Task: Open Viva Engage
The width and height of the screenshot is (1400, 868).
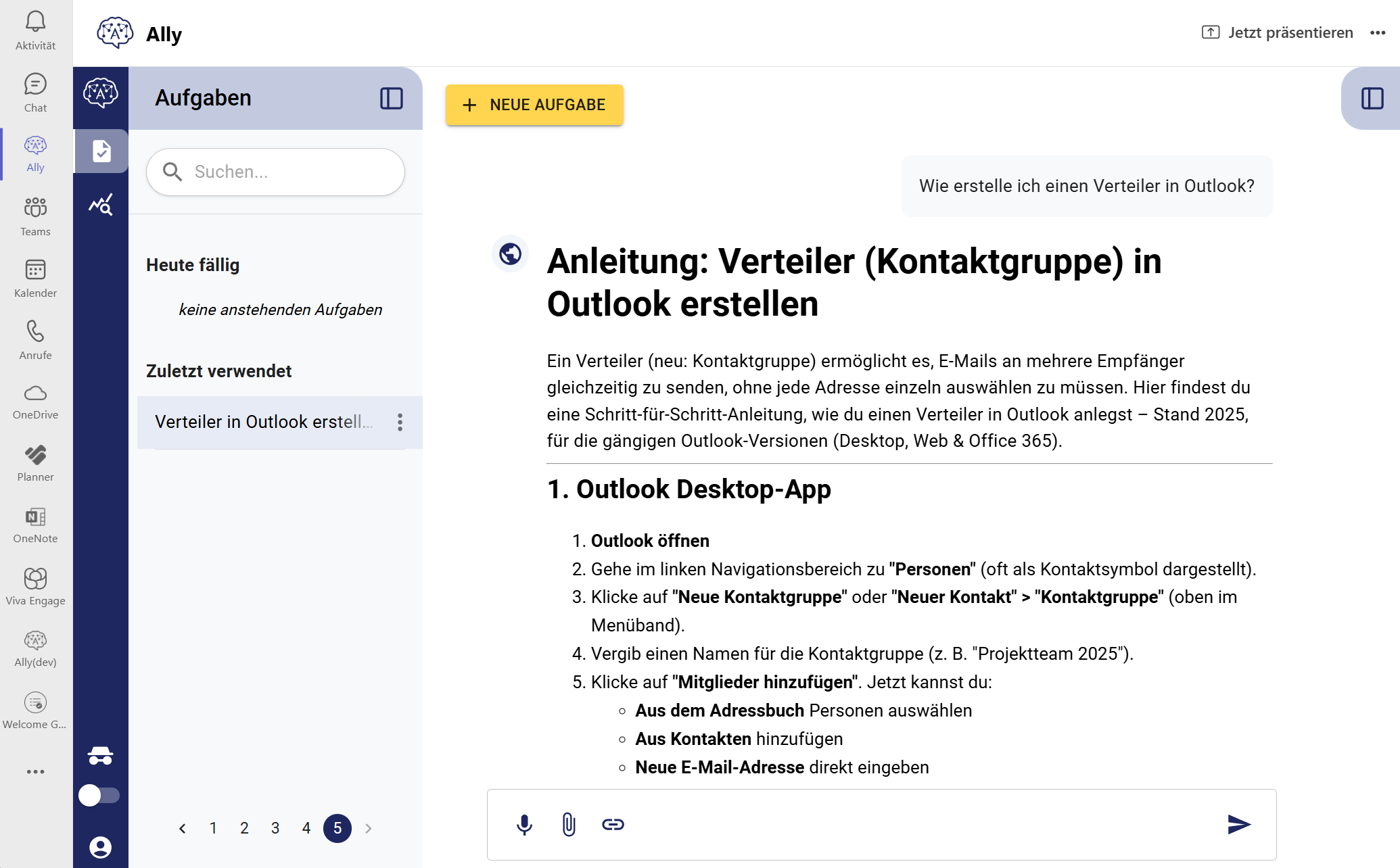Action: [x=35, y=587]
